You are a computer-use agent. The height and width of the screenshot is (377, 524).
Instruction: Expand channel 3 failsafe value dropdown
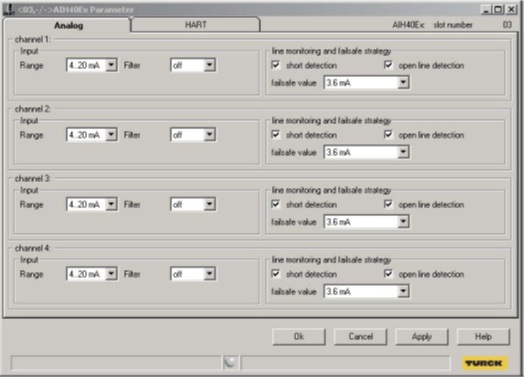pos(403,221)
